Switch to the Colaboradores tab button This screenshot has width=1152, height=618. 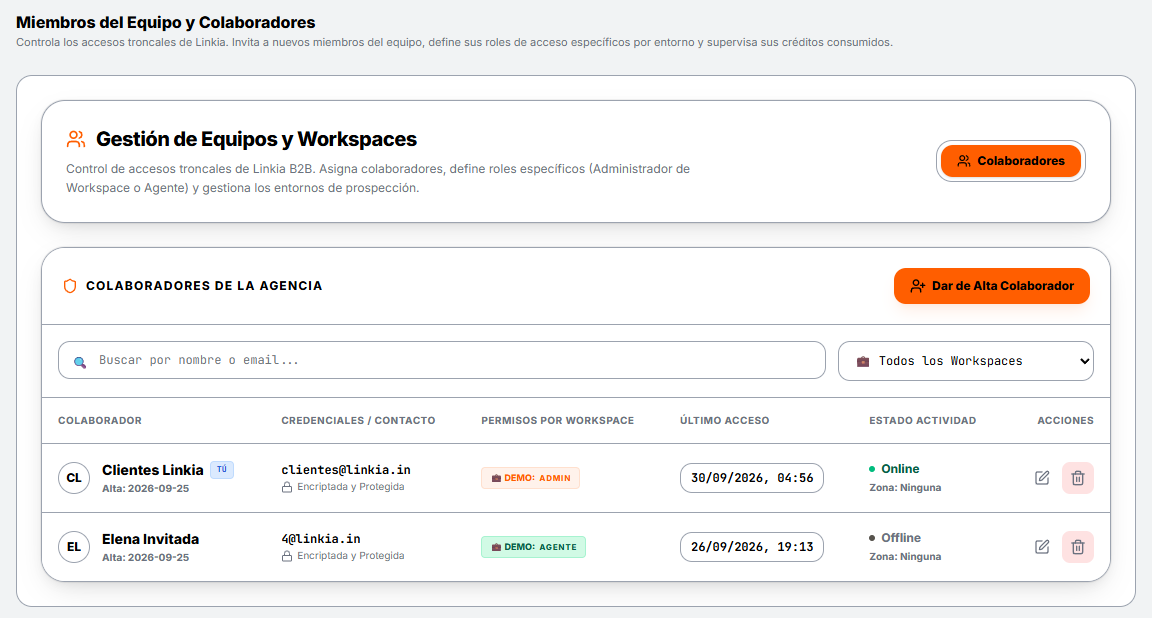1010,161
